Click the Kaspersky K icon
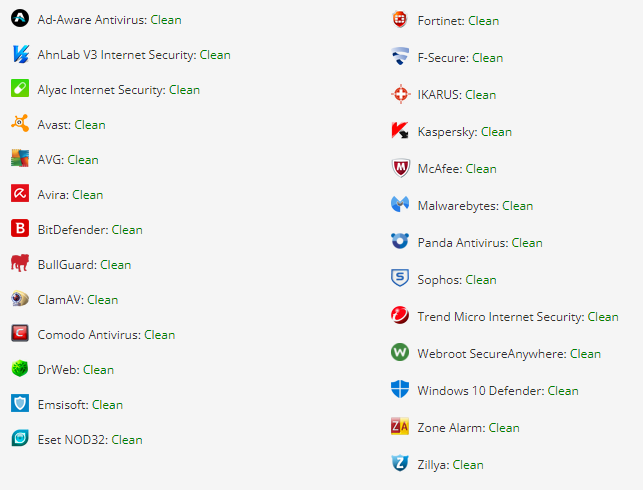 tap(400, 130)
